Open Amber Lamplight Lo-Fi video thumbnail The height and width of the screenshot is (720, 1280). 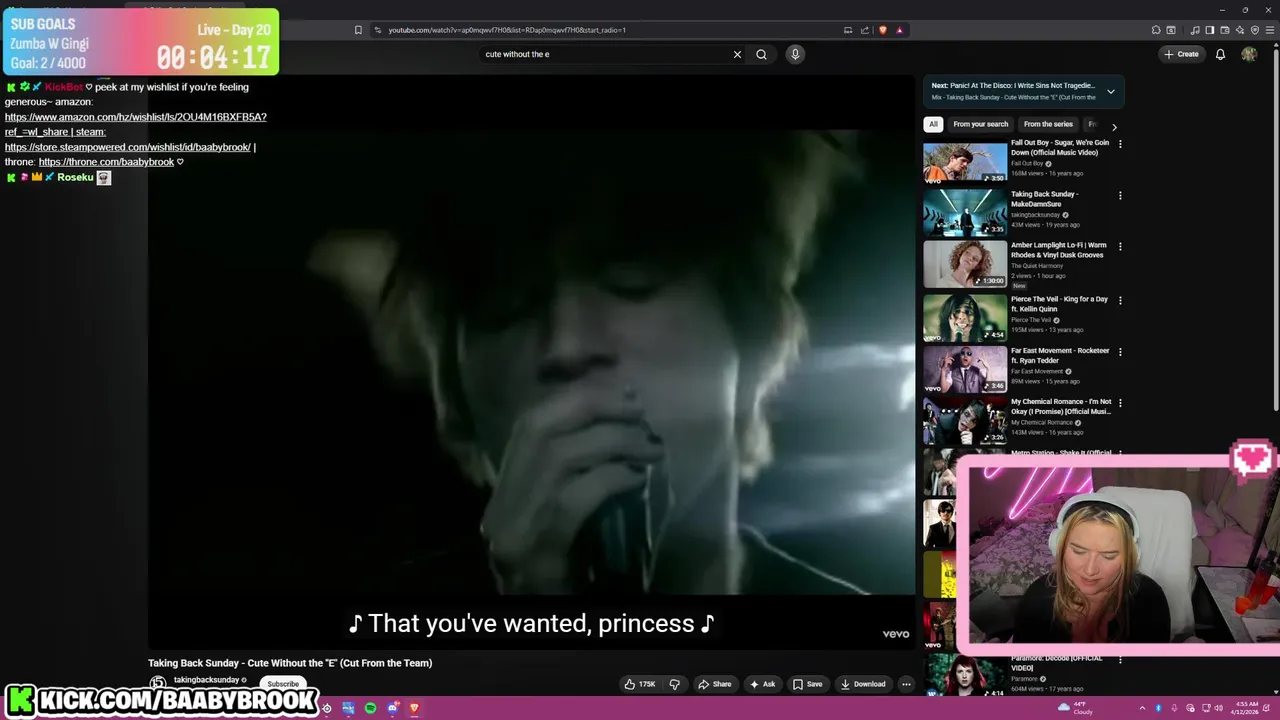coord(965,264)
